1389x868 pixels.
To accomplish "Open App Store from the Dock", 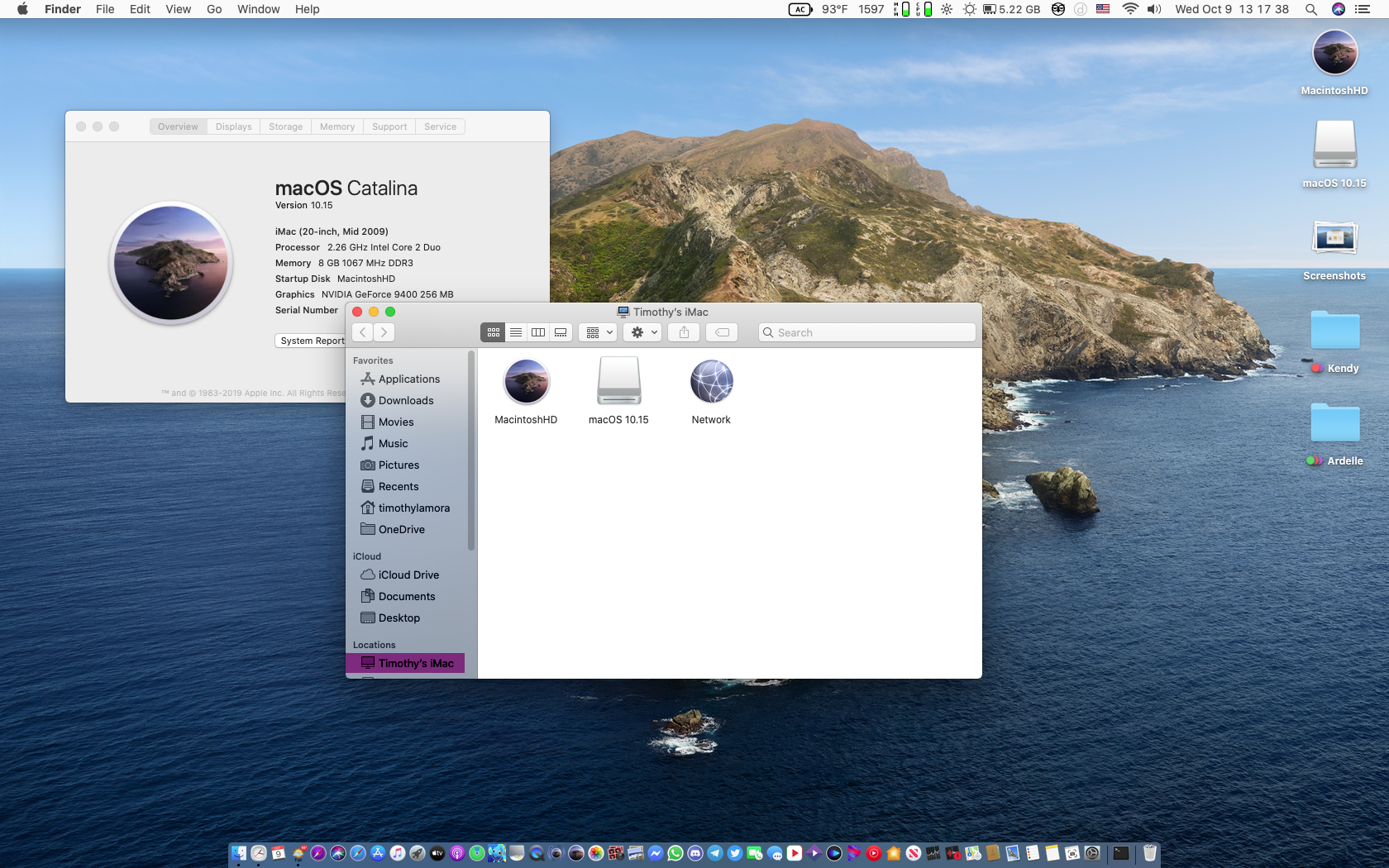I will click(x=378, y=853).
